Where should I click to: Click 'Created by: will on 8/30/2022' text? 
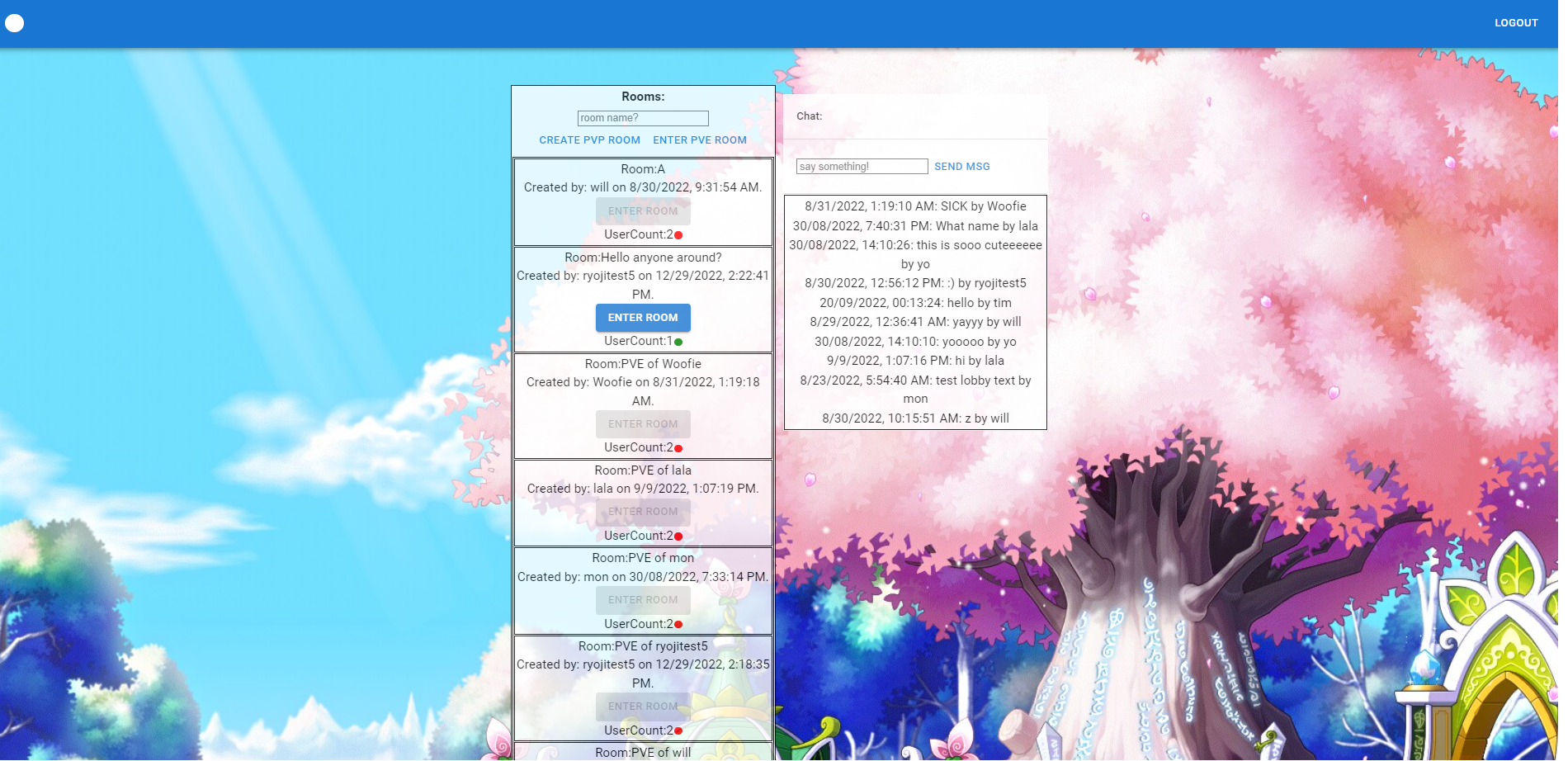pos(643,187)
